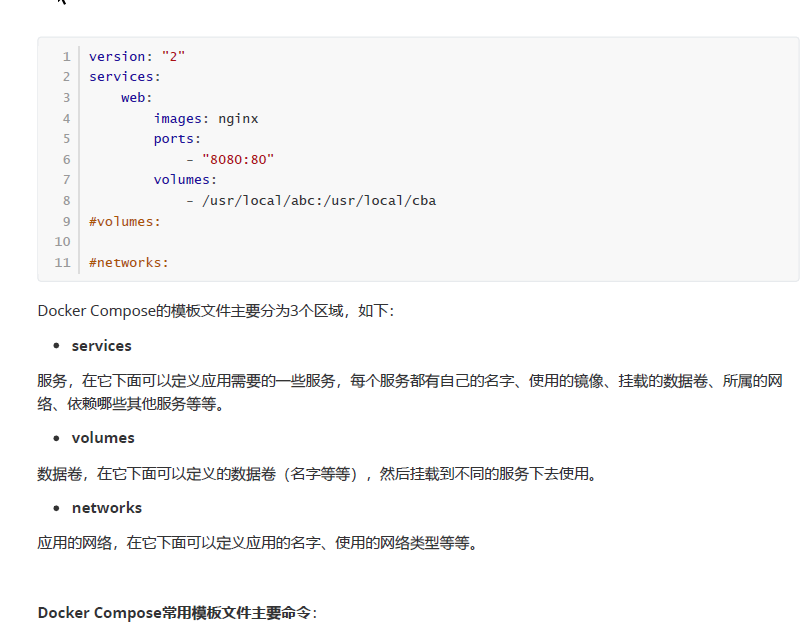The width and height of the screenshot is (810, 638).
Task: Click the "images: nginx" code line
Action: [x=205, y=118]
